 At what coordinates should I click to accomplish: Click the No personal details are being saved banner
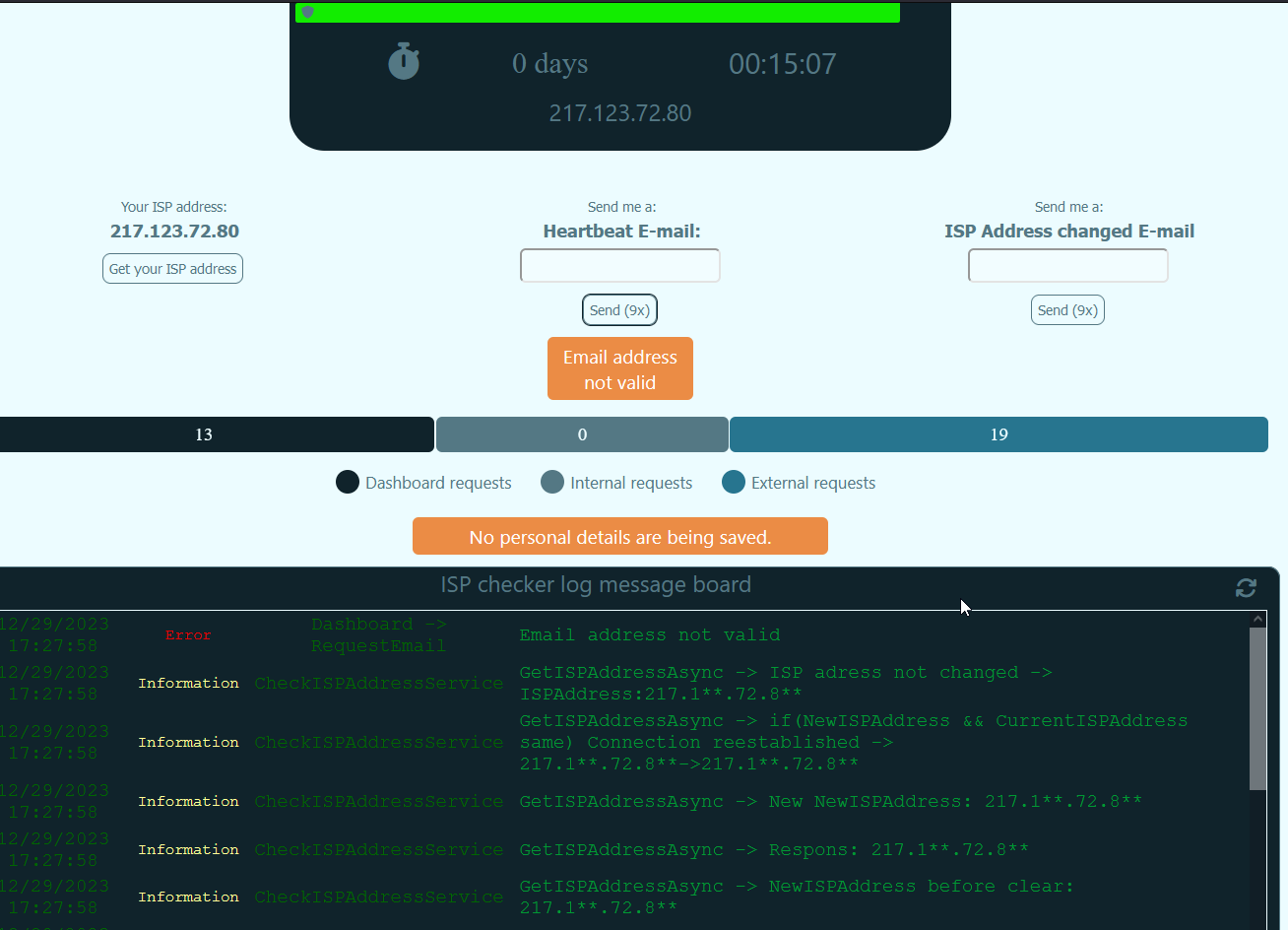(619, 537)
